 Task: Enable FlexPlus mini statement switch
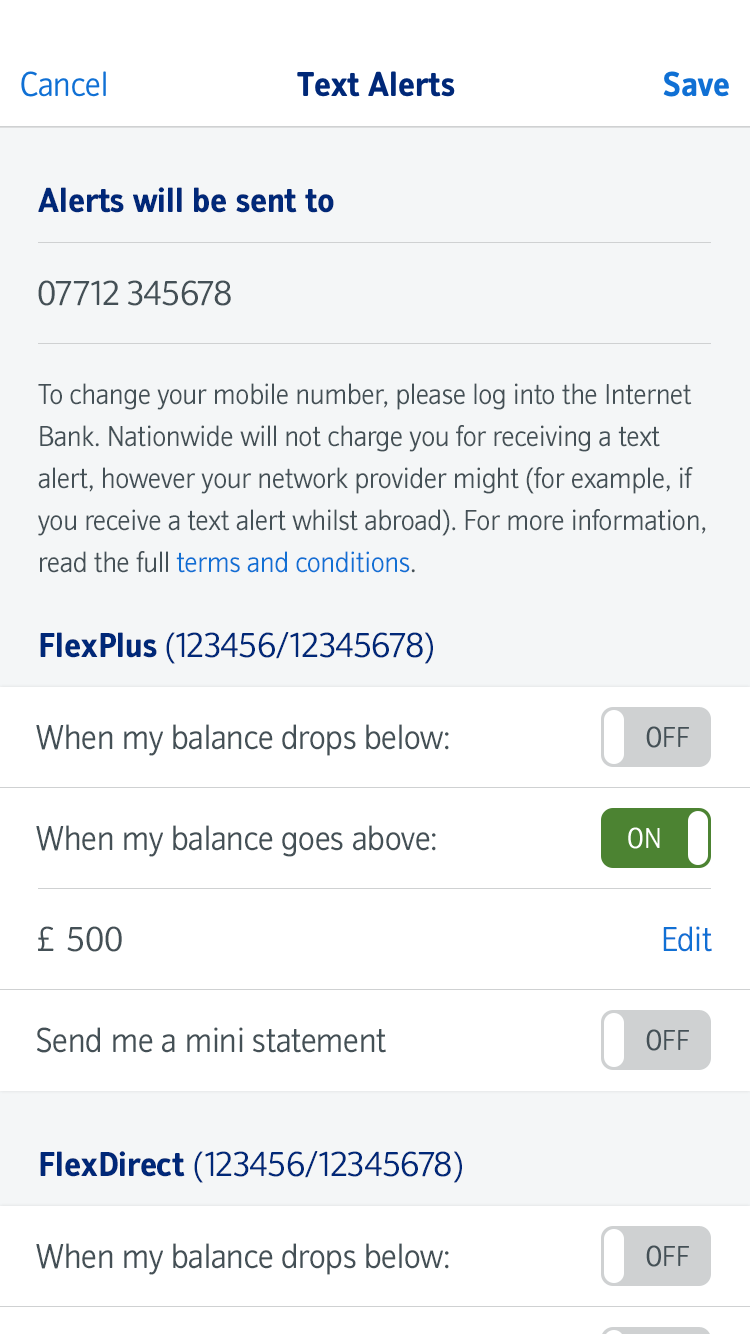656,1040
